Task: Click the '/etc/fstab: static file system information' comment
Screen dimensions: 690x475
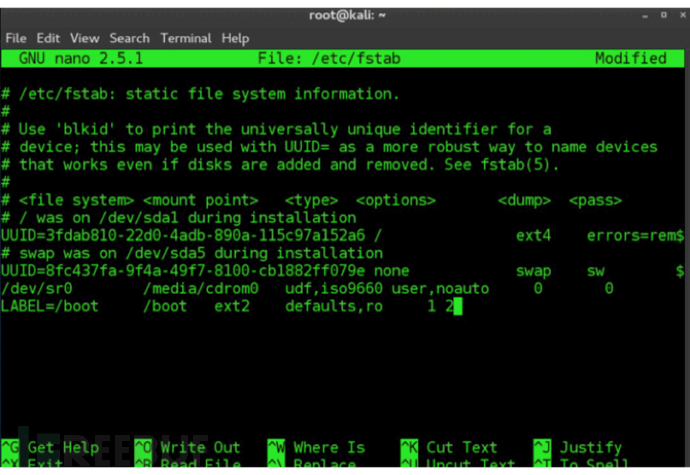Action: (201, 94)
